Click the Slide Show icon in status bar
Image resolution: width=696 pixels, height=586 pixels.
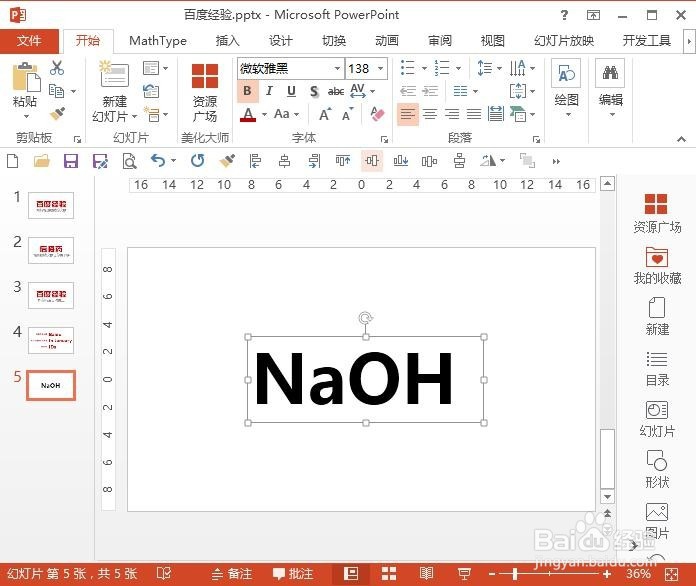click(464, 574)
